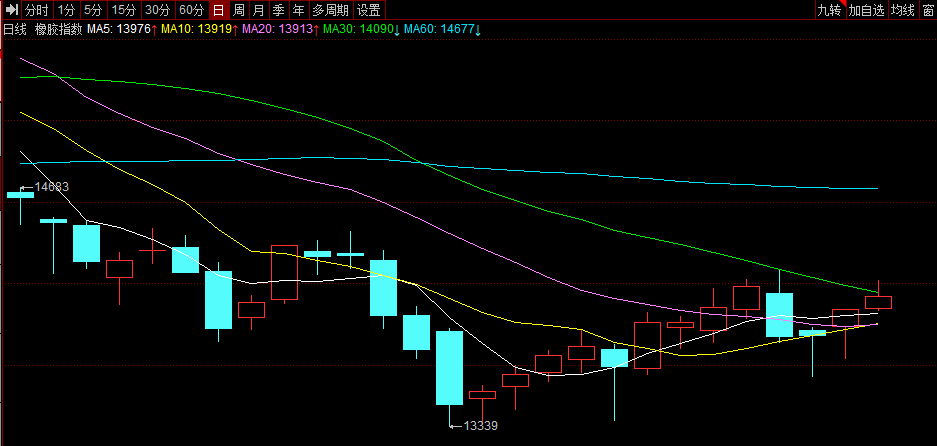Open the 多周期 multi-period view

pyautogui.click(x=330, y=10)
